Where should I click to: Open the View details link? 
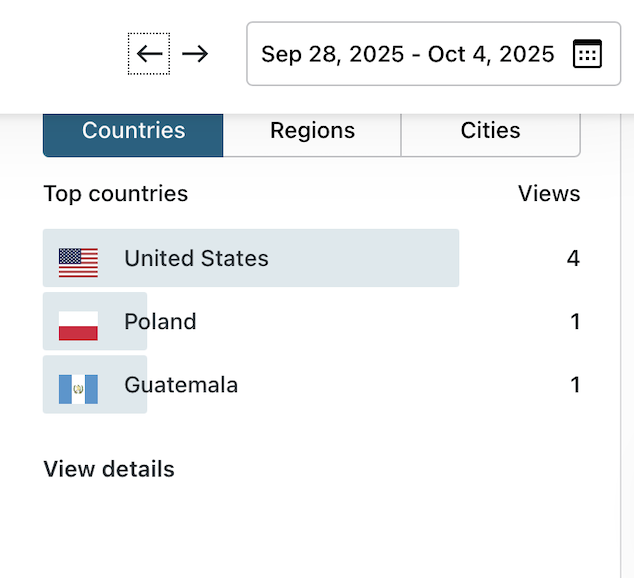[x=109, y=469]
